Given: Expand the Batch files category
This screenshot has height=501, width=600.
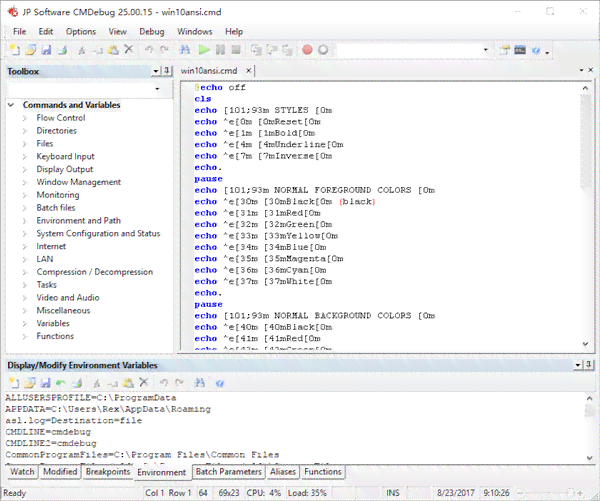Looking at the screenshot, I should [25, 208].
